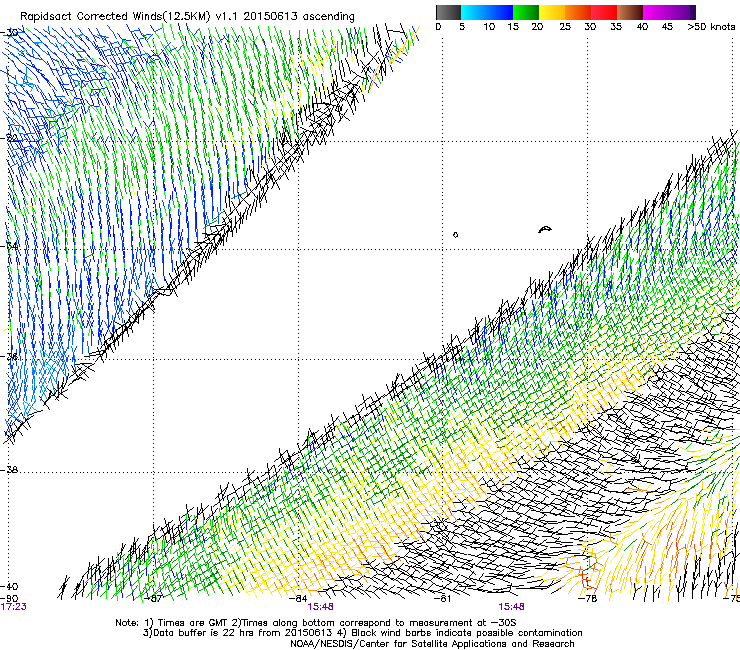Click the -90 longitude axis label

pyautogui.click(x=9, y=599)
